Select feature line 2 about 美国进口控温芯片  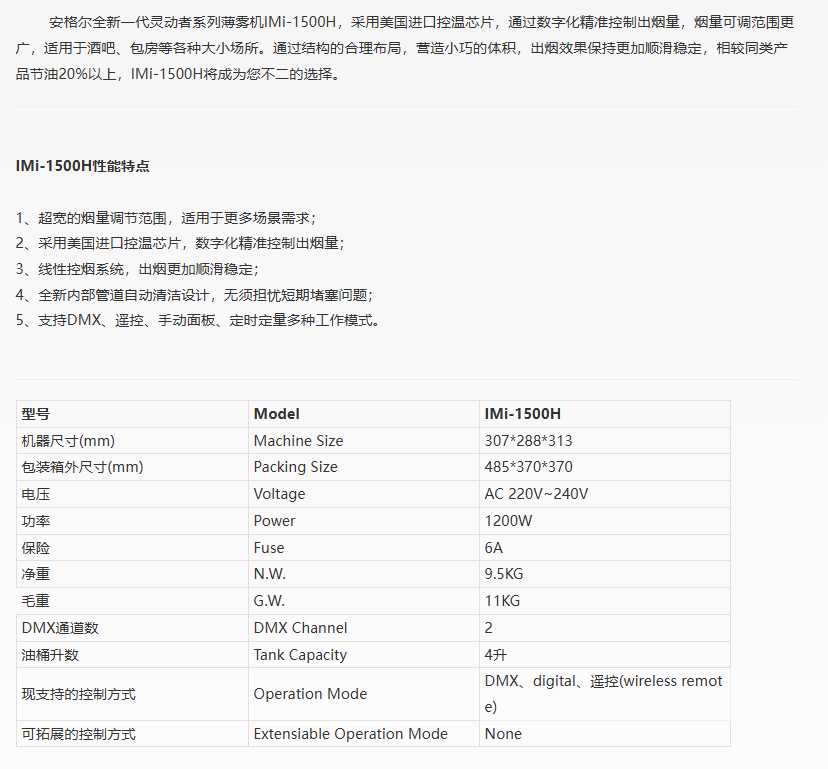click(180, 243)
